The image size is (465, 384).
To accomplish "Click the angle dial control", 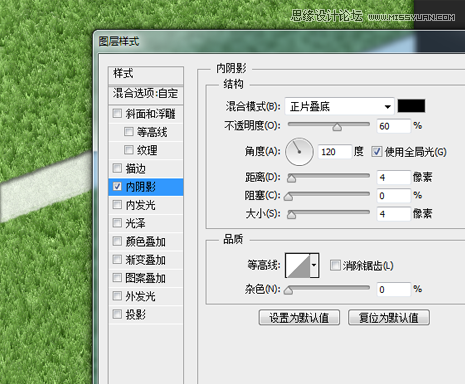I will coord(299,152).
